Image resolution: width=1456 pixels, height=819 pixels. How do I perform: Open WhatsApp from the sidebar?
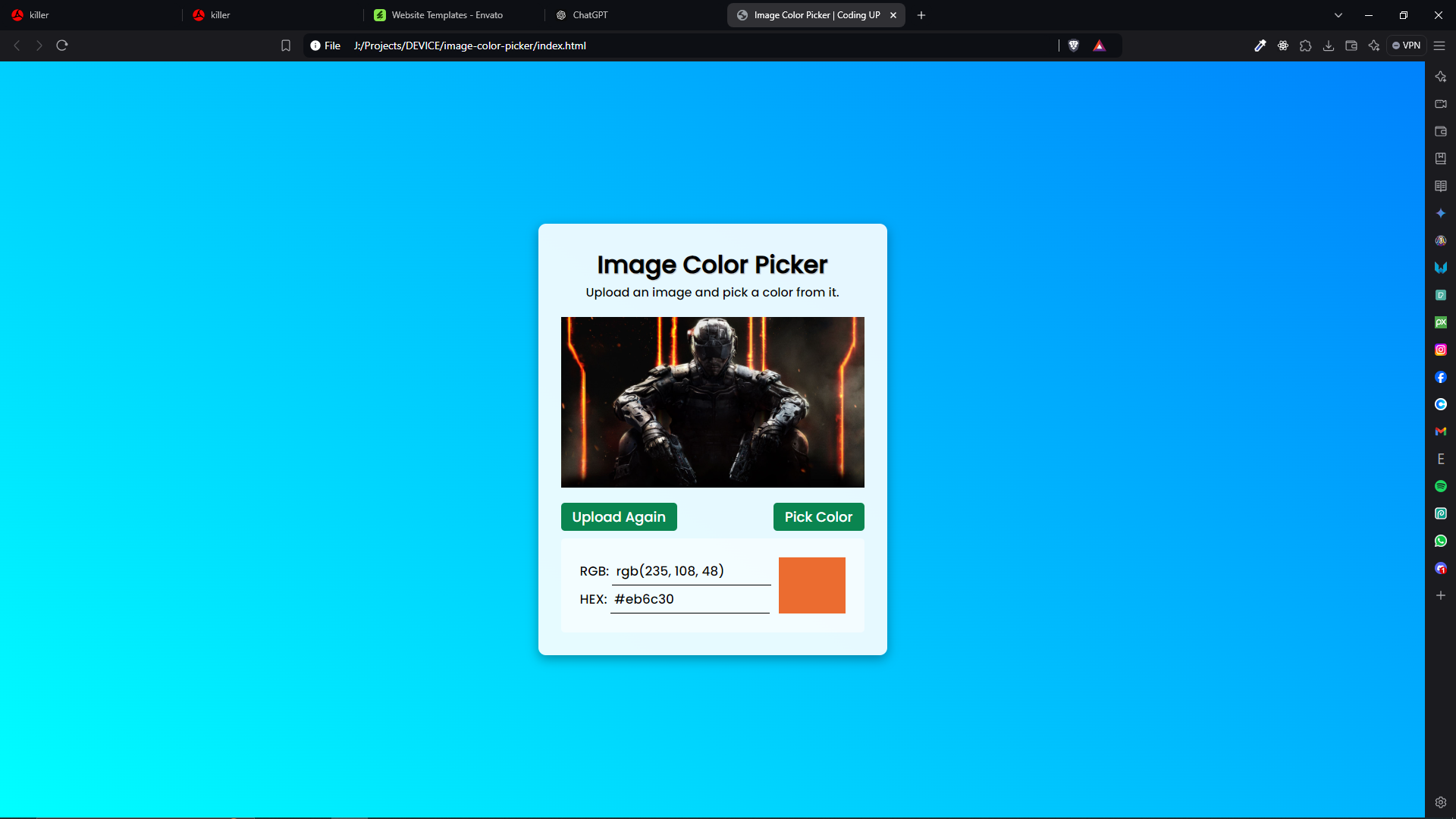[x=1441, y=541]
